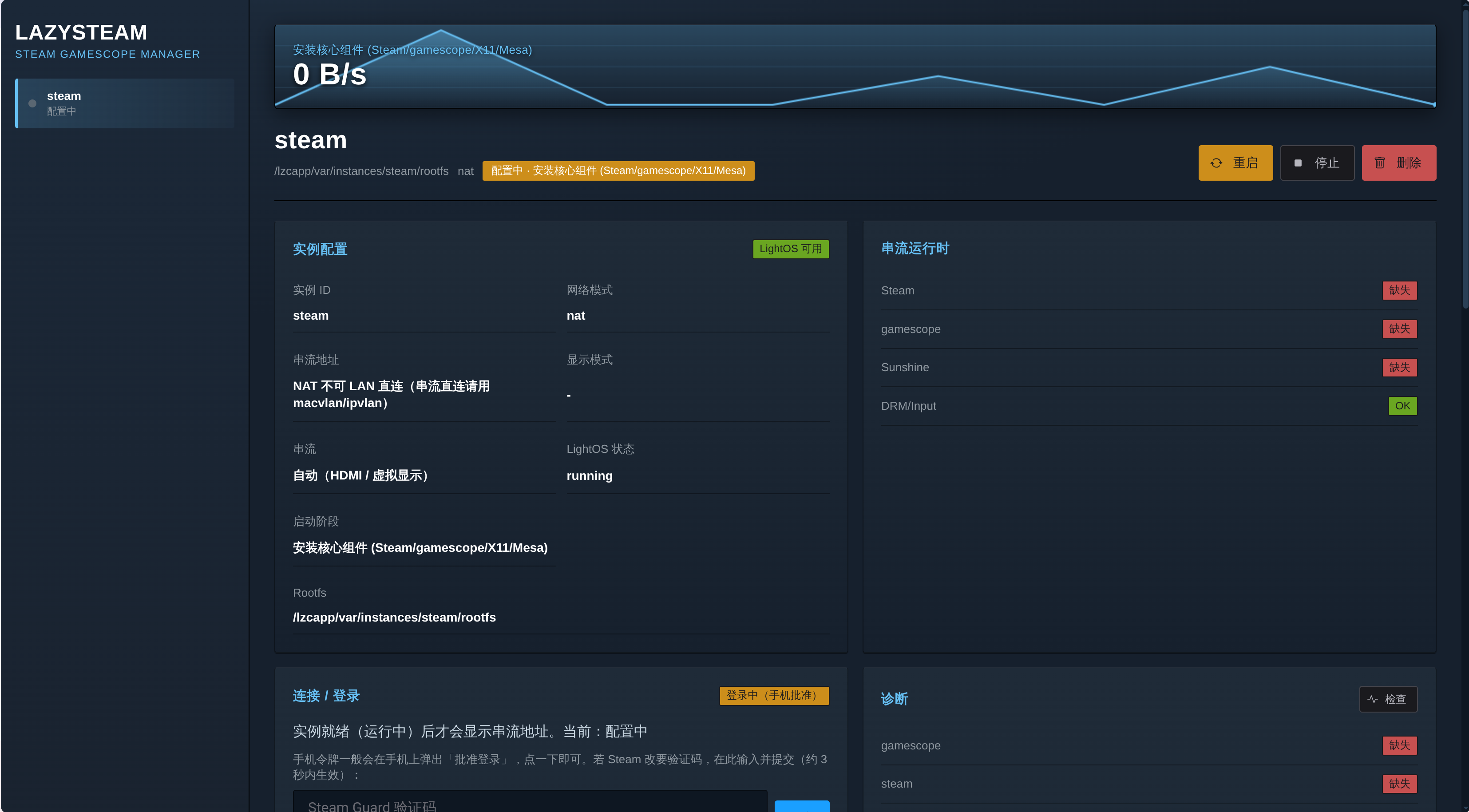Click the STEAM GAMESCOPE MANAGER subtitle
1469x812 pixels.
[x=107, y=54]
